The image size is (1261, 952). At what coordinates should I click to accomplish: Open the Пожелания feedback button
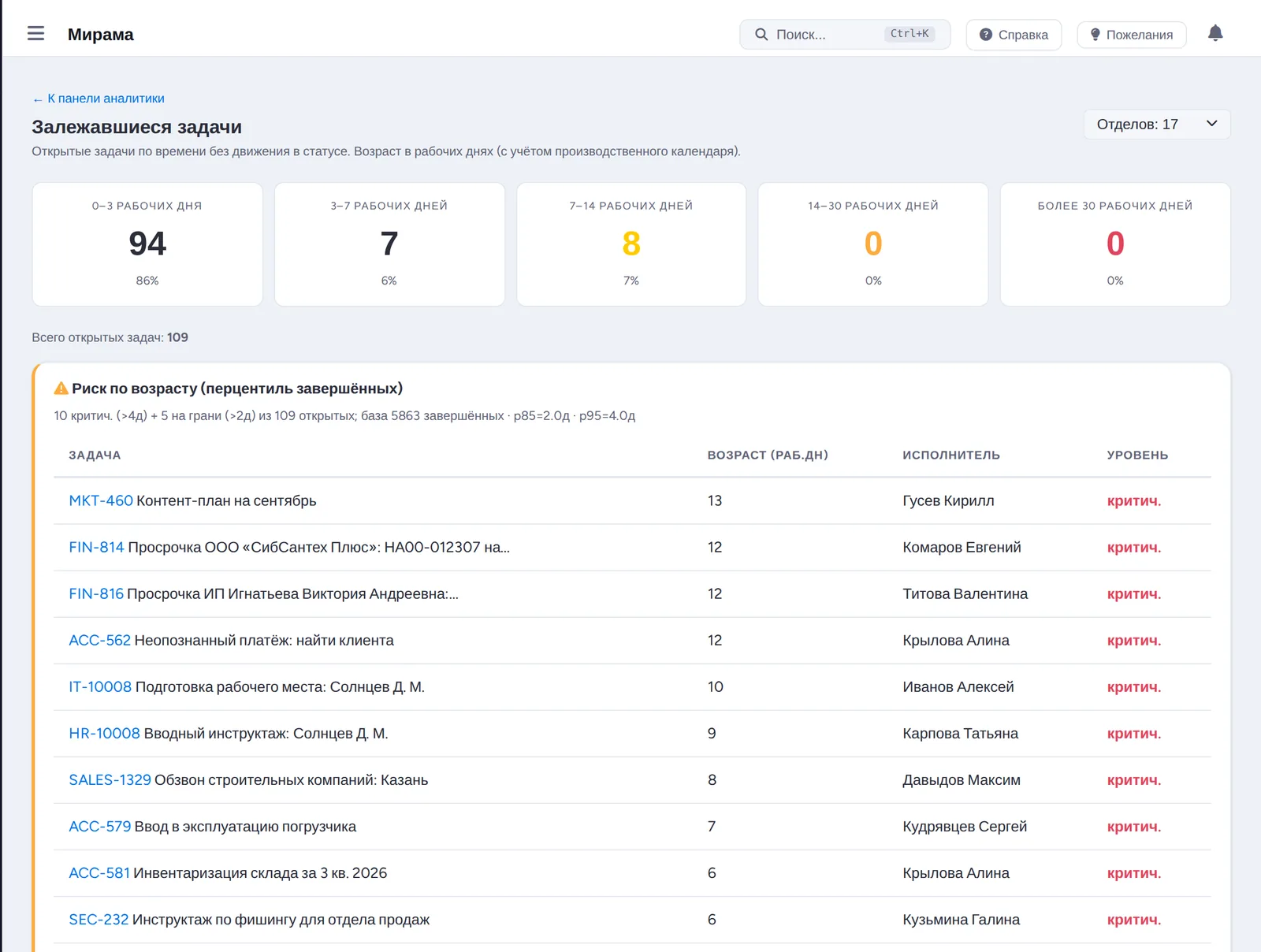[1131, 35]
